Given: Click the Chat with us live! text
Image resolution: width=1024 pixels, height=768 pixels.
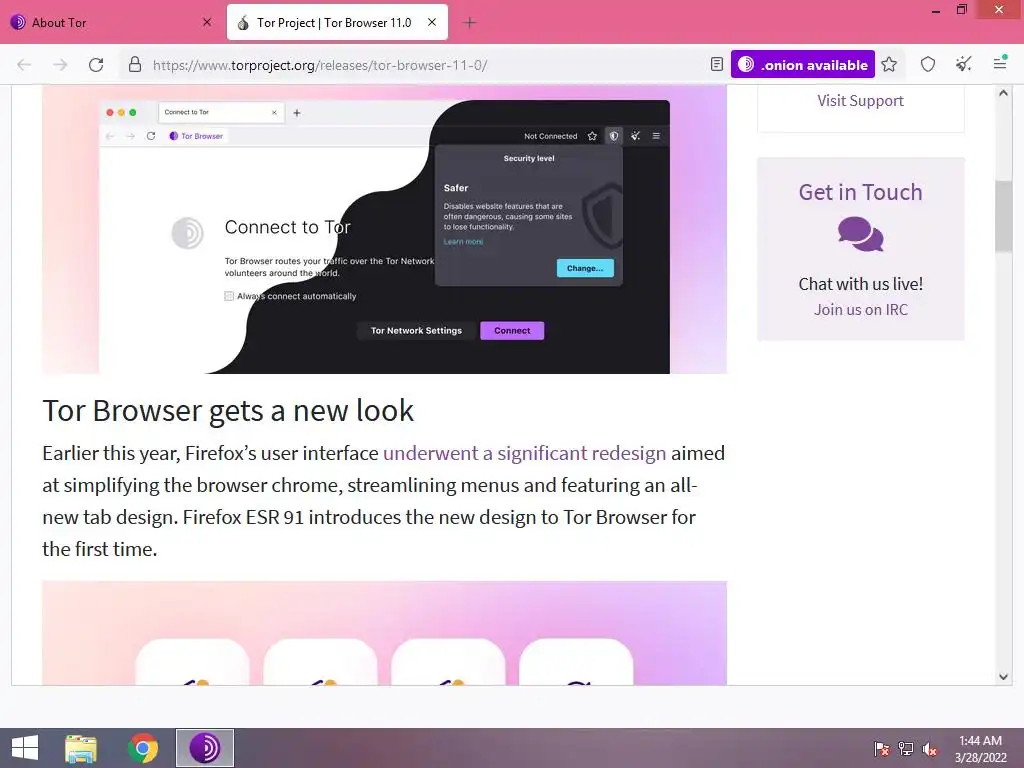Looking at the screenshot, I should point(861,284).
